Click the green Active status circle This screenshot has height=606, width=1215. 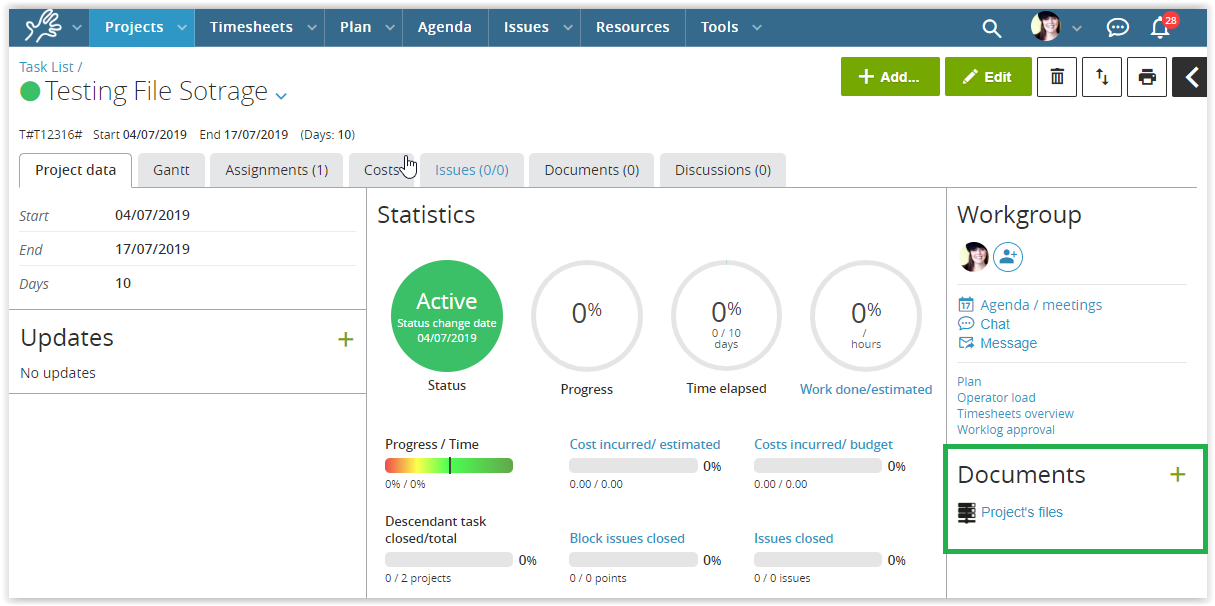[x=446, y=317]
